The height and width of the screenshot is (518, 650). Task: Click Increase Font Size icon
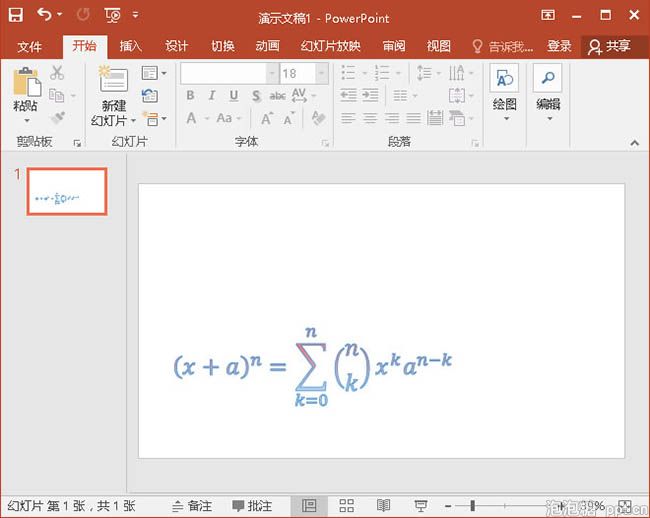tap(267, 119)
